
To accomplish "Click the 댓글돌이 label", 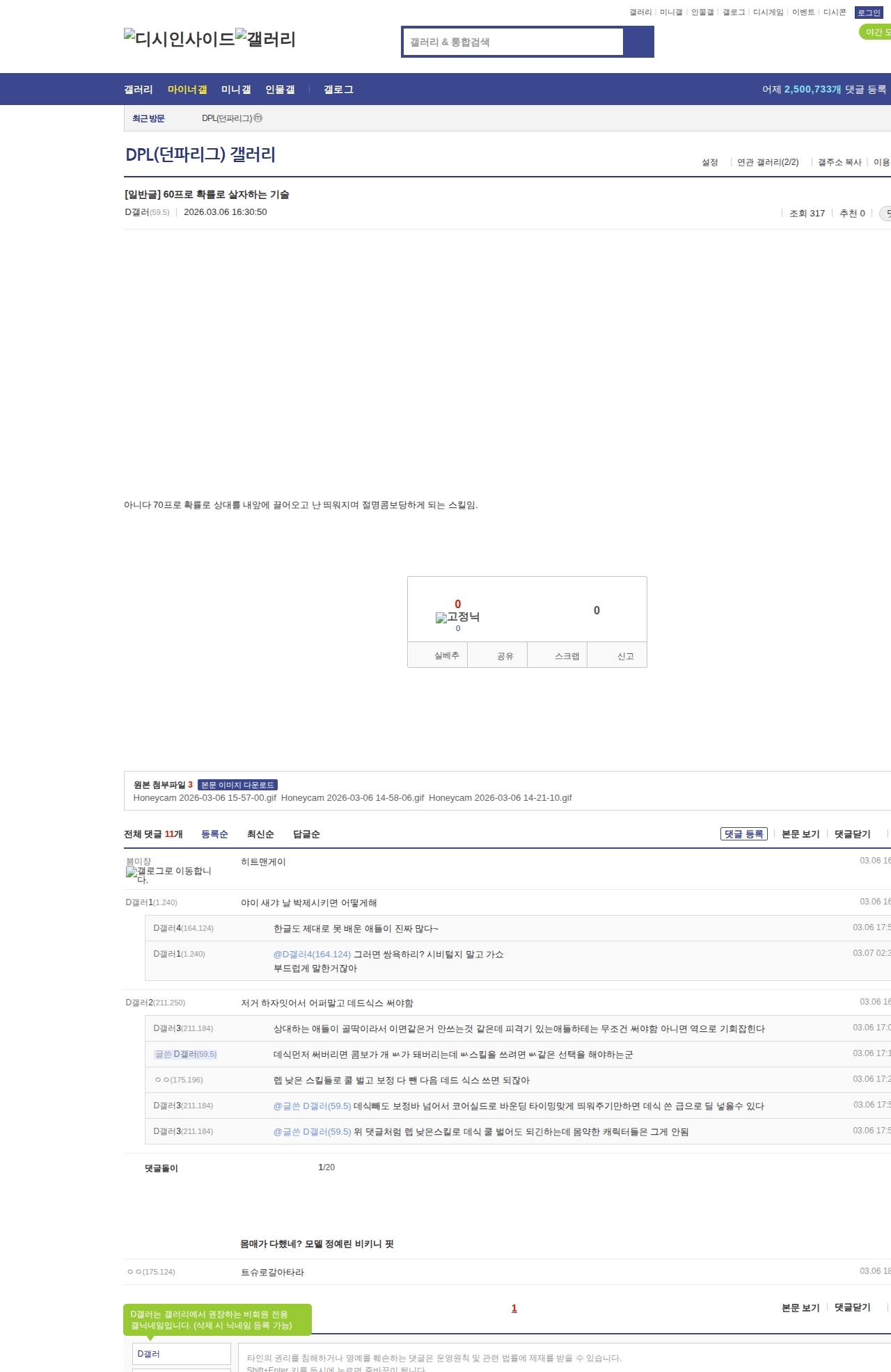I will point(161,1168).
